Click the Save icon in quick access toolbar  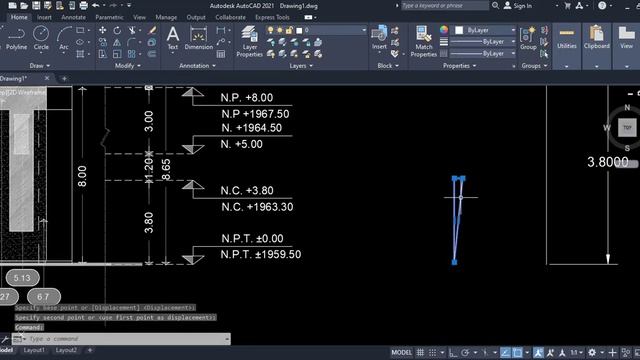click(36, 6)
